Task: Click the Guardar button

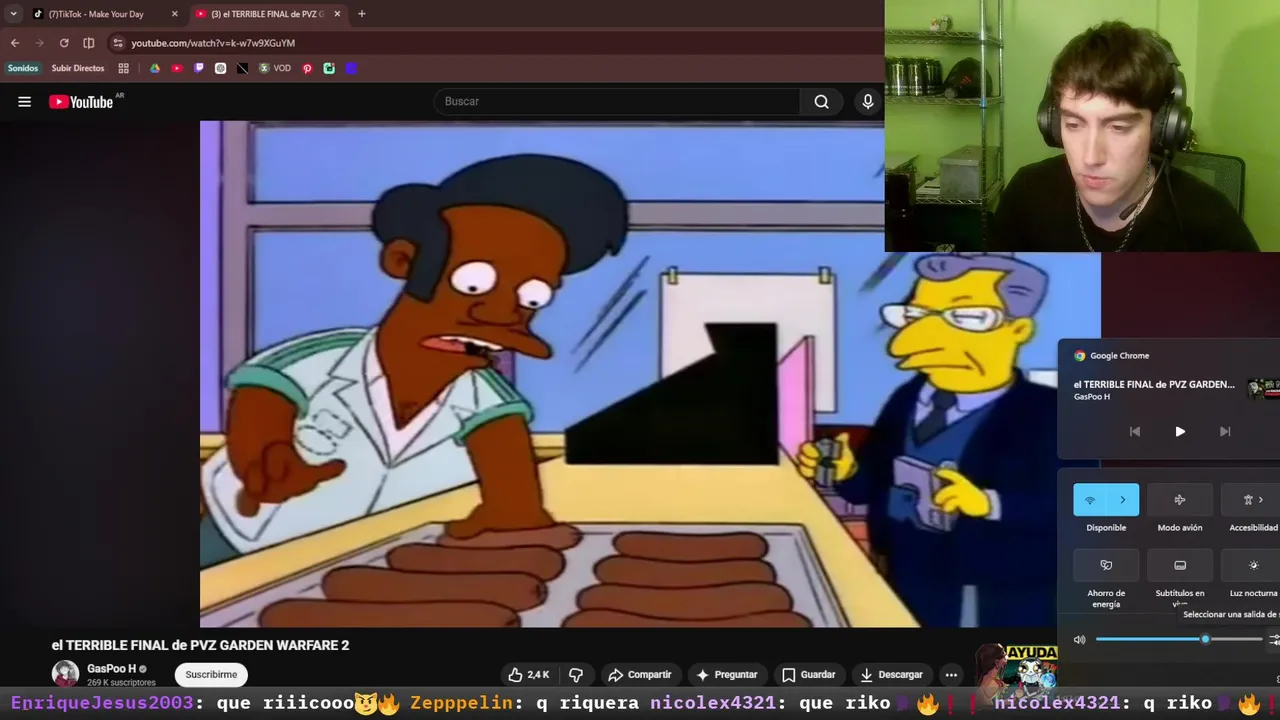Action: tap(809, 675)
